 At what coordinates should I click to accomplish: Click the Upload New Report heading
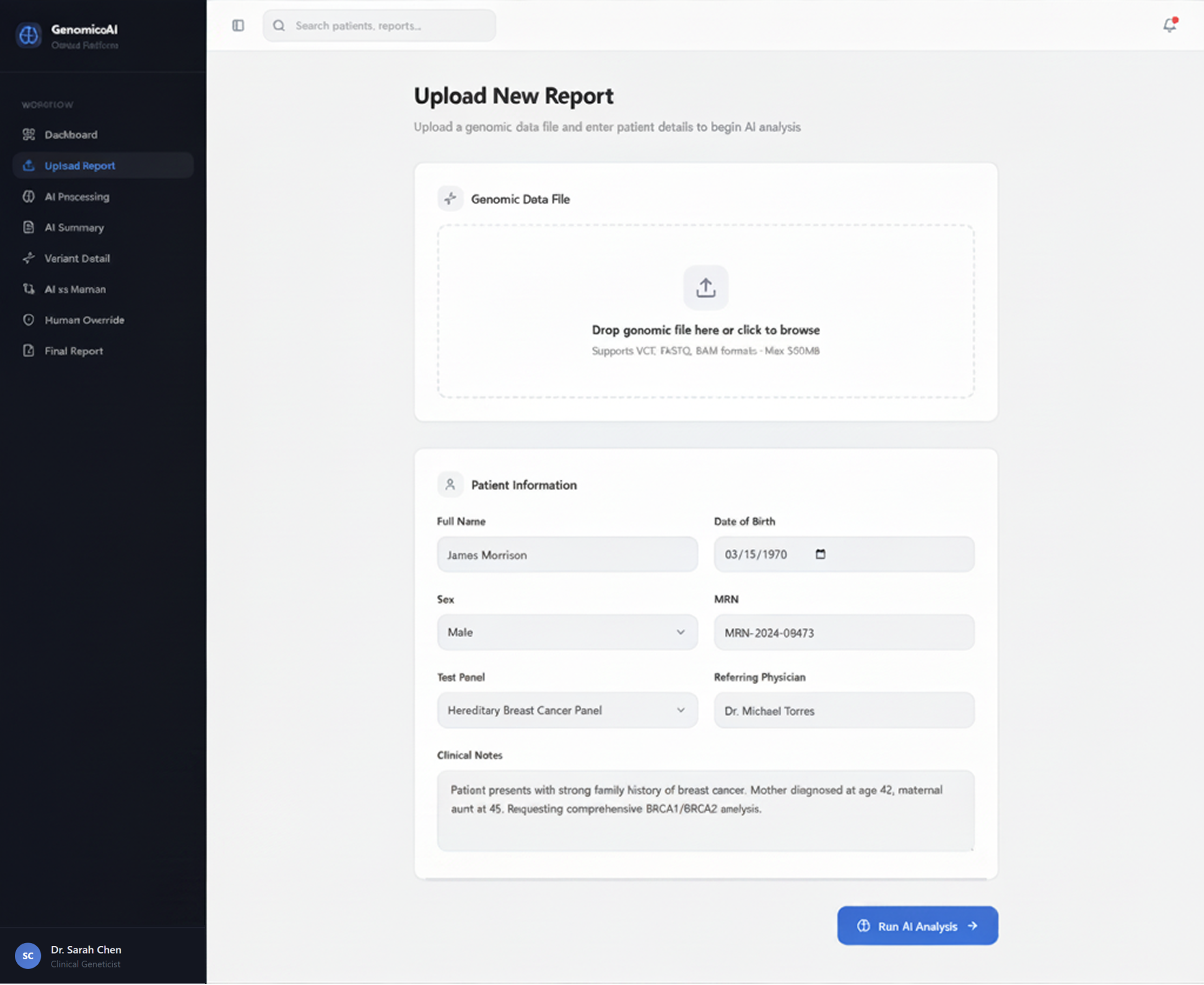[x=513, y=96]
